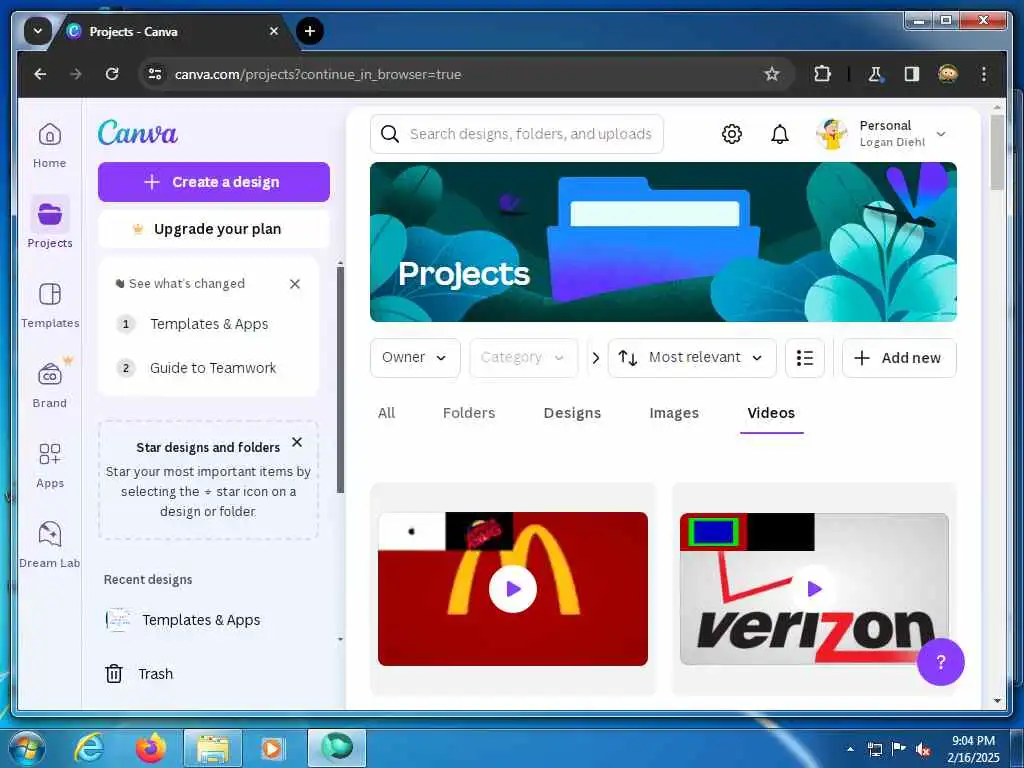Show hidden system tray icons
The width and height of the screenshot is (1024, 768).
click(x=850, y=748)
